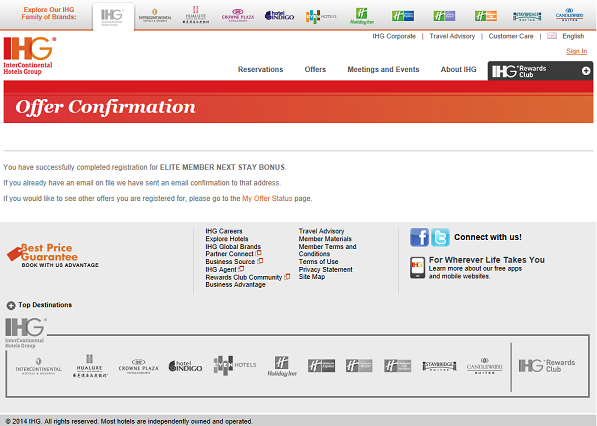Open Rewards Club Community footer link

[244, 277]
